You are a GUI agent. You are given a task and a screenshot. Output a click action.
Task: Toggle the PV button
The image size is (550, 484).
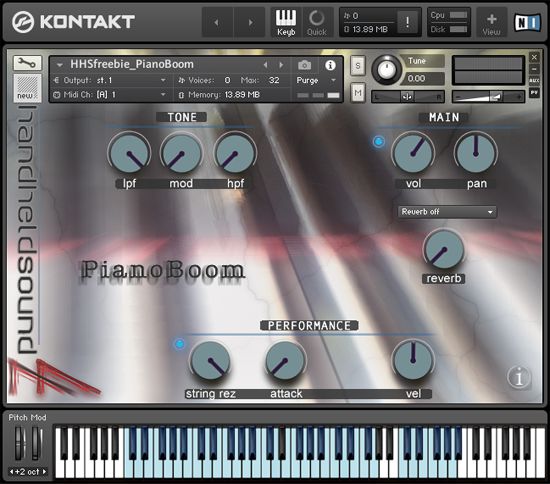tap(534, 93)
